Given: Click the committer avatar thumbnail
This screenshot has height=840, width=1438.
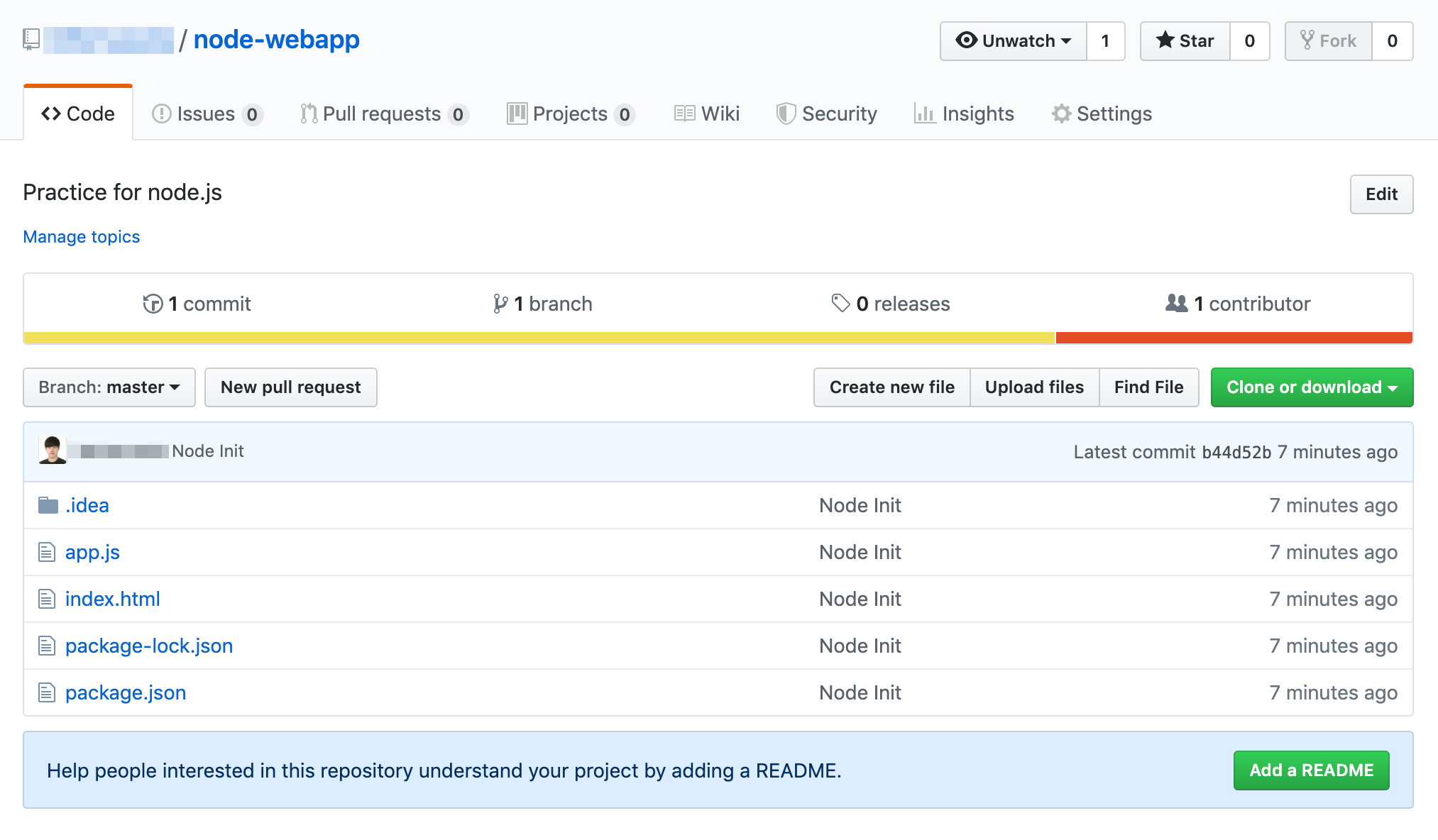Looking at the screenshot, I should tap(53, 451).
